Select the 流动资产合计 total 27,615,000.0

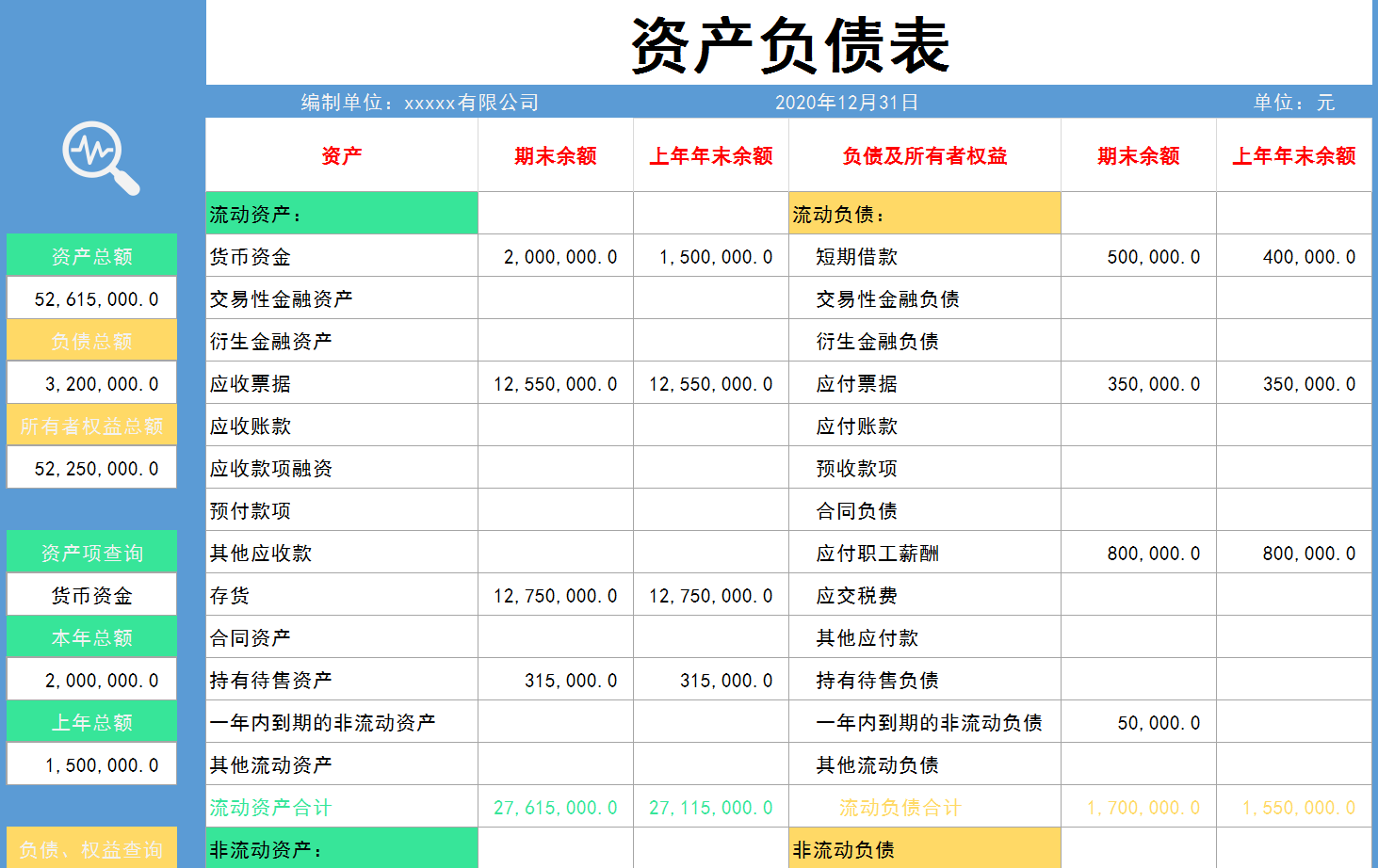click(x=554, y=807)
